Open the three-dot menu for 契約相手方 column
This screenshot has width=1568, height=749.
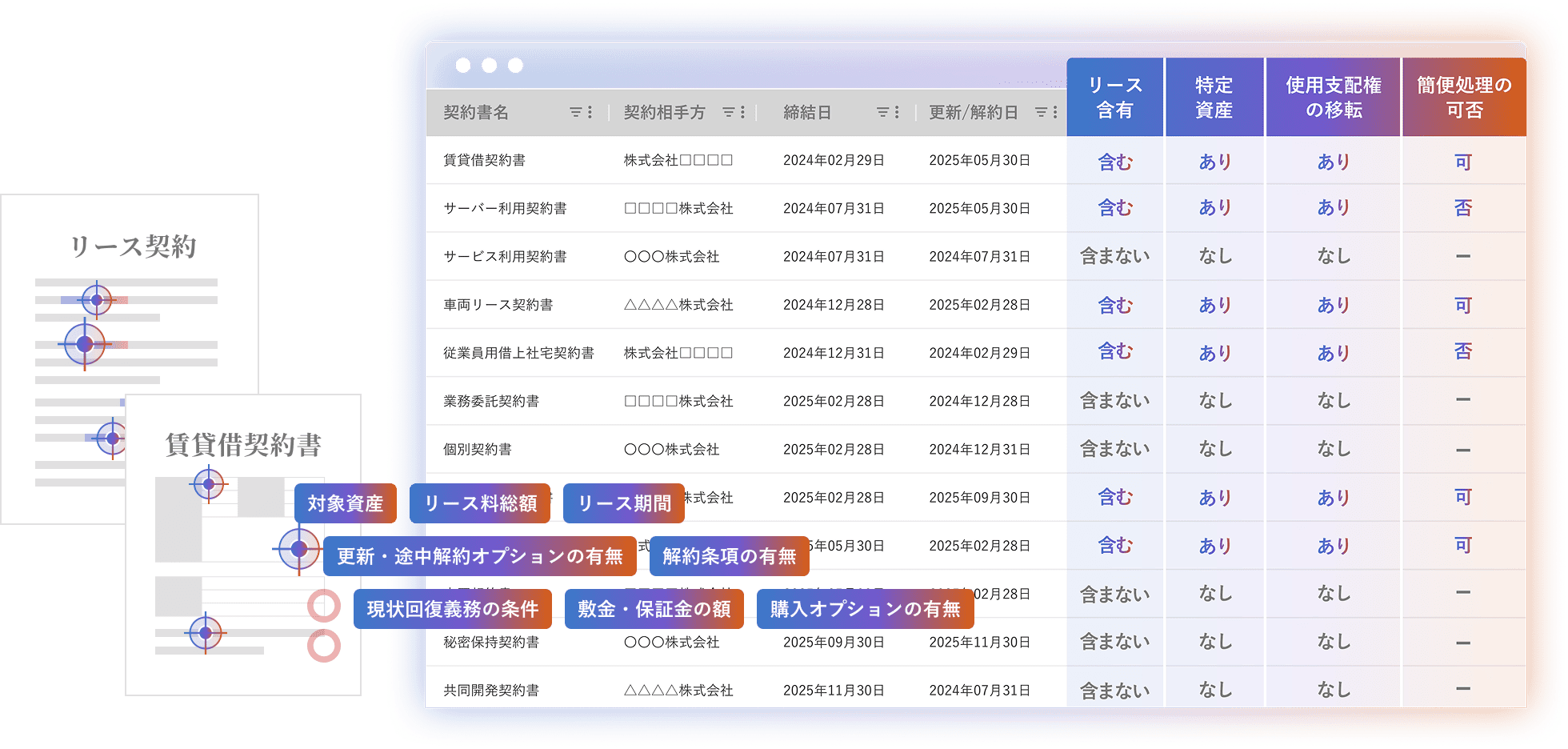(x=743, y=113)
